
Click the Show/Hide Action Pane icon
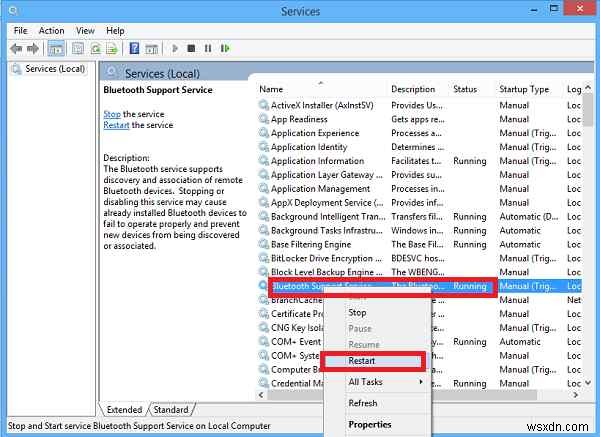click(152, 49)
